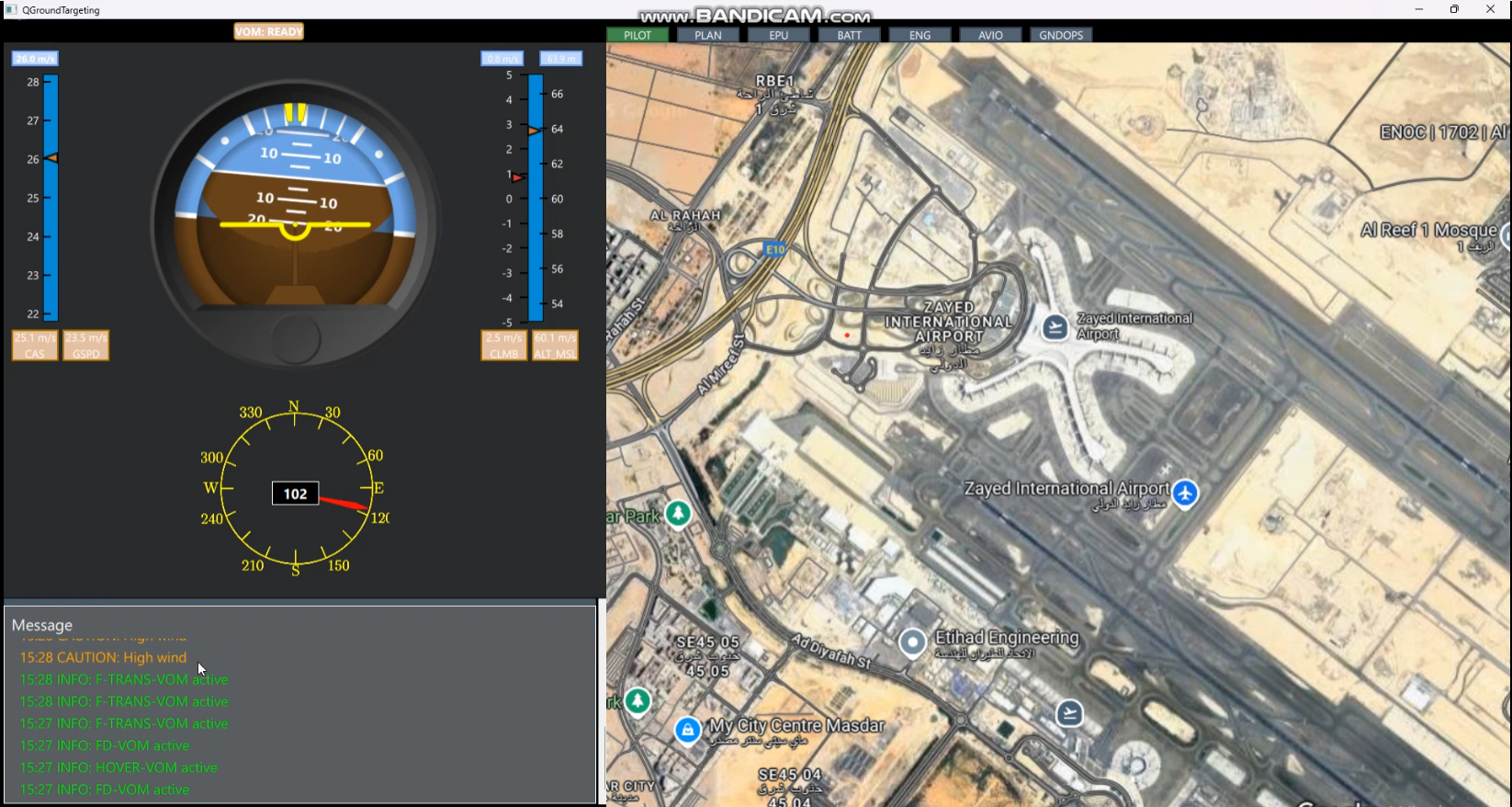Image resolution: width=1512 pixels, height=807 pixels.
Task: Click the grey airplane marker below Etihad Engineering
Action: point(1069,712)
